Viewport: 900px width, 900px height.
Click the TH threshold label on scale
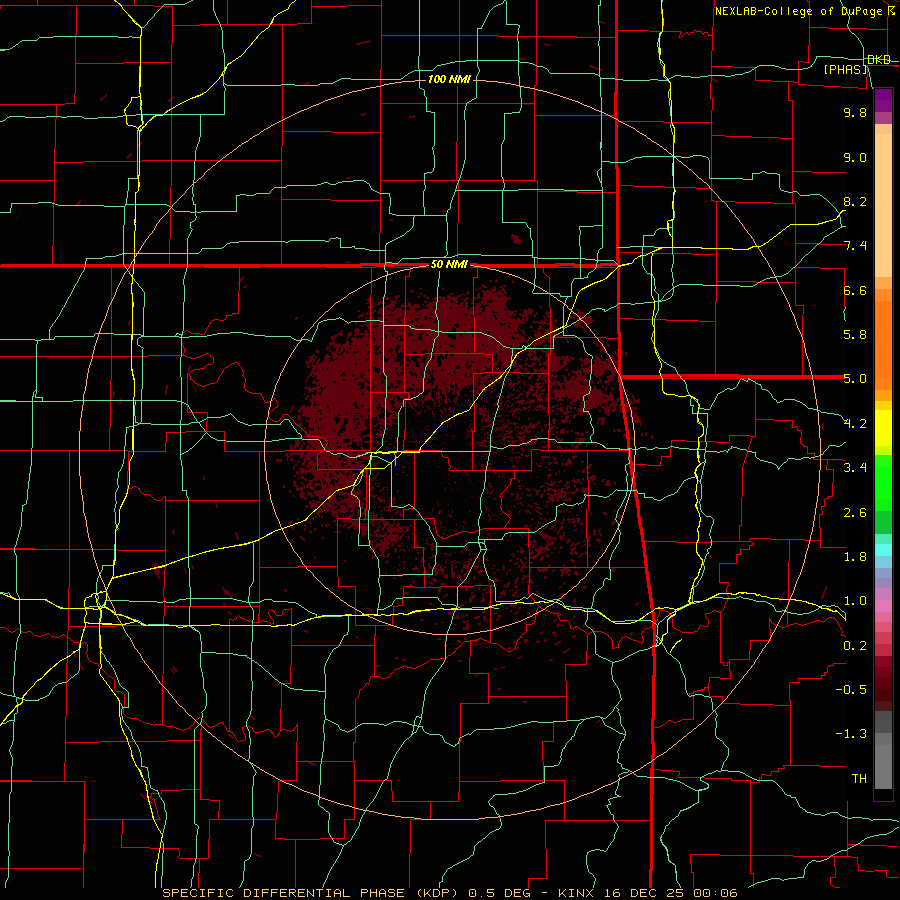click(859, 779)
